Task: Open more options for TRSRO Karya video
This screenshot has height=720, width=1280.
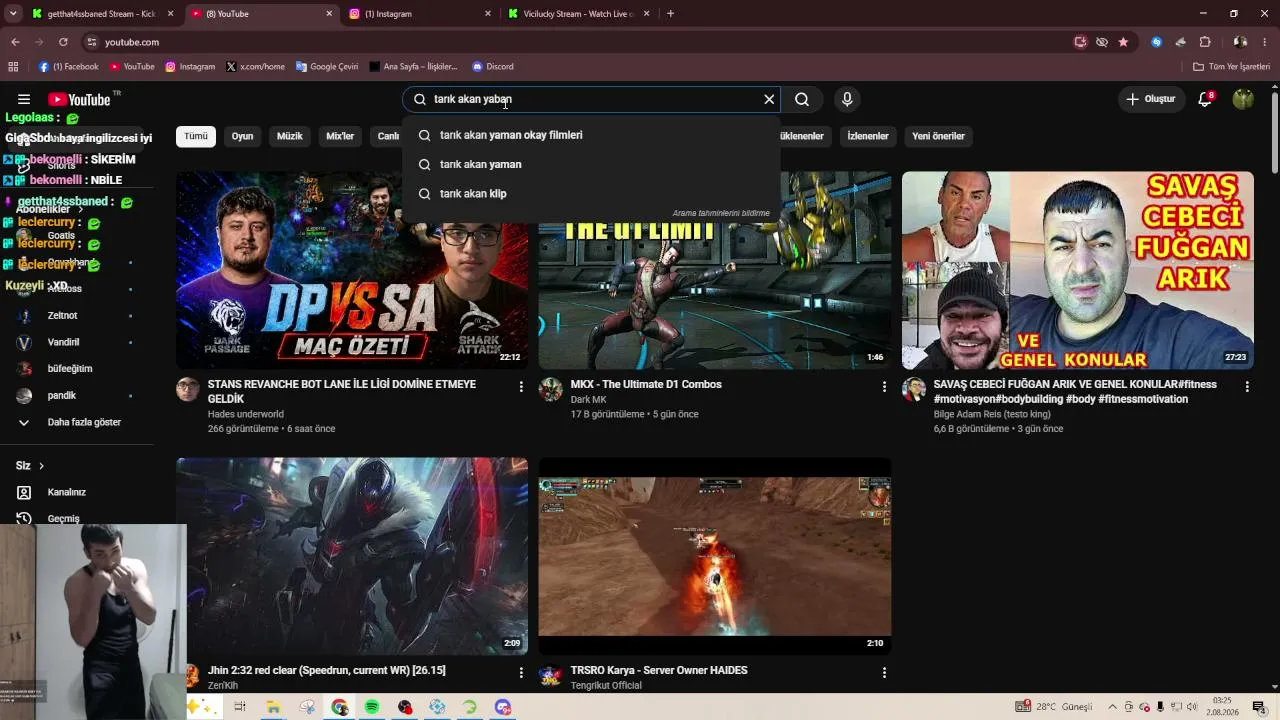Action: (884, 673)
